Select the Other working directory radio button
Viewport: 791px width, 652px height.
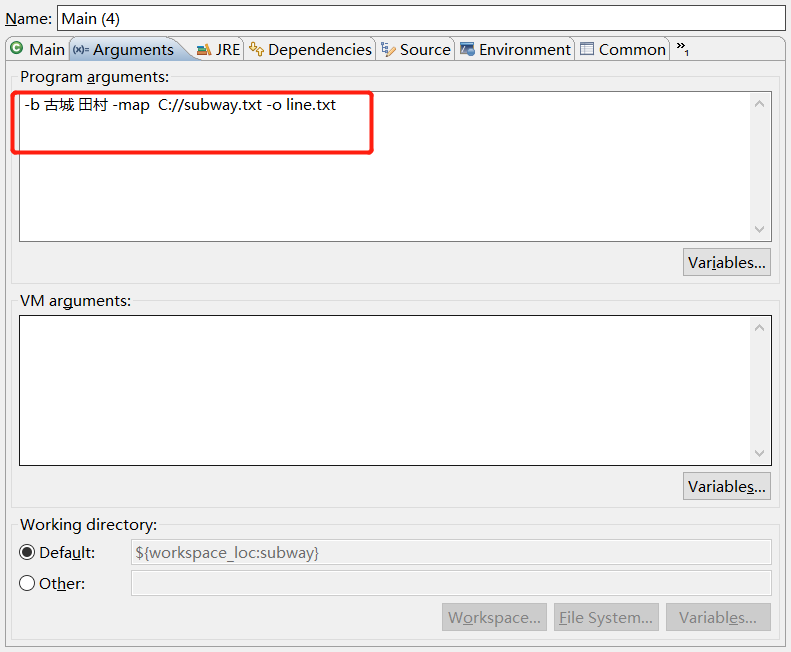(x=27, y=583)
